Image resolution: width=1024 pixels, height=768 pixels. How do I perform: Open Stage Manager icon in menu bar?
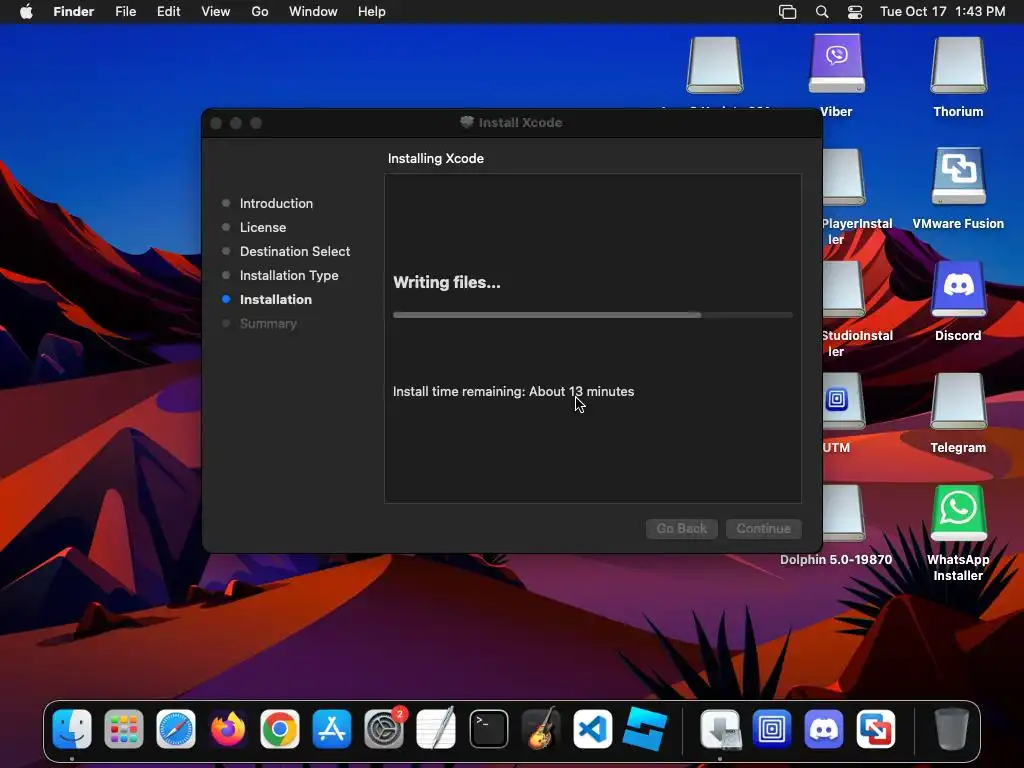tap(788, 12)
